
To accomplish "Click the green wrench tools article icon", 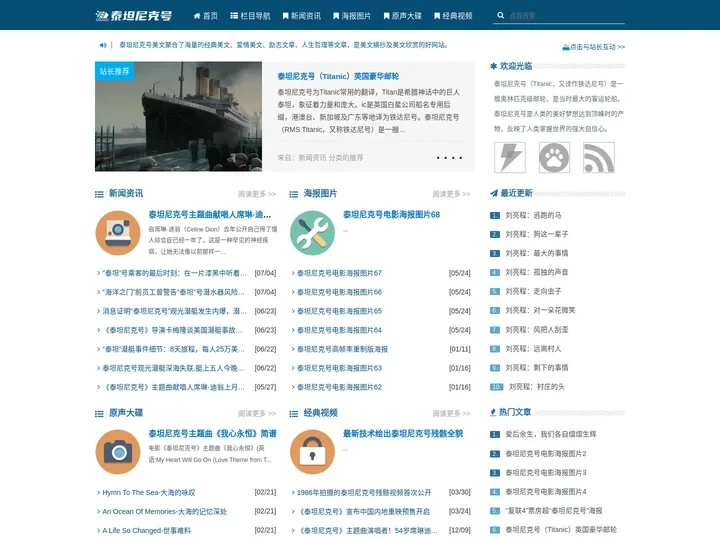I will click(312, 233).
